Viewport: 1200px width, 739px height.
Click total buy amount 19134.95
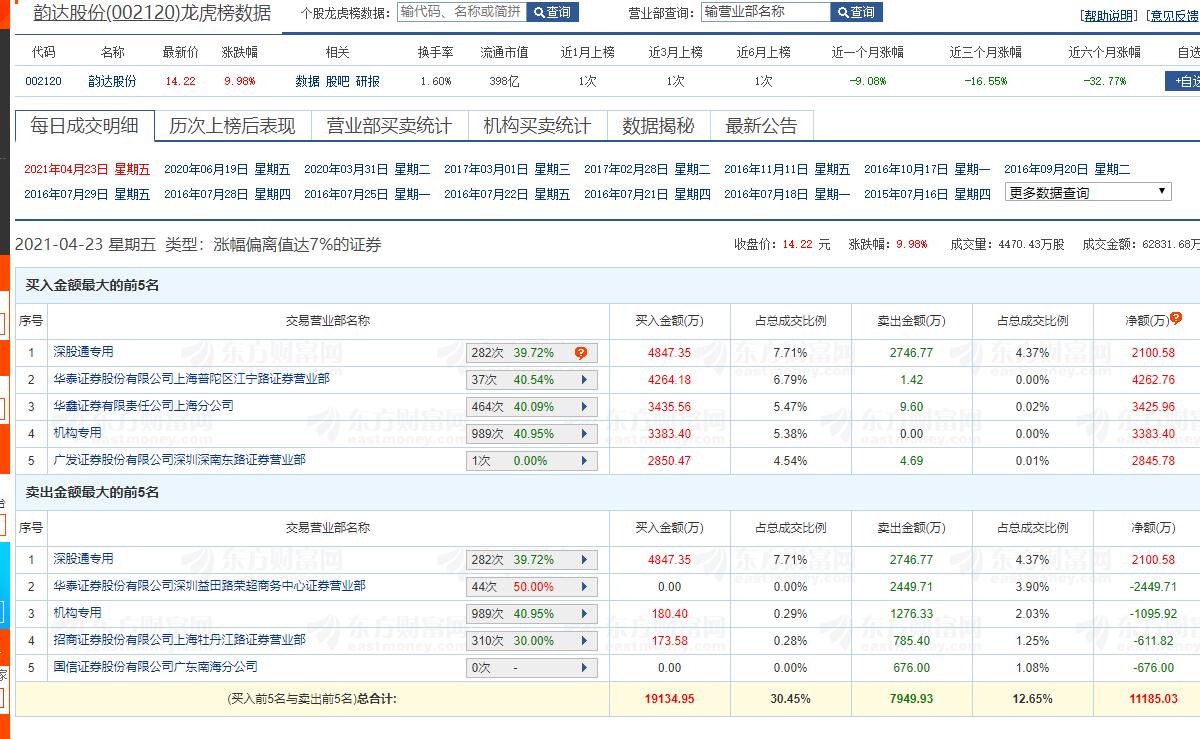tap(670, 699)
